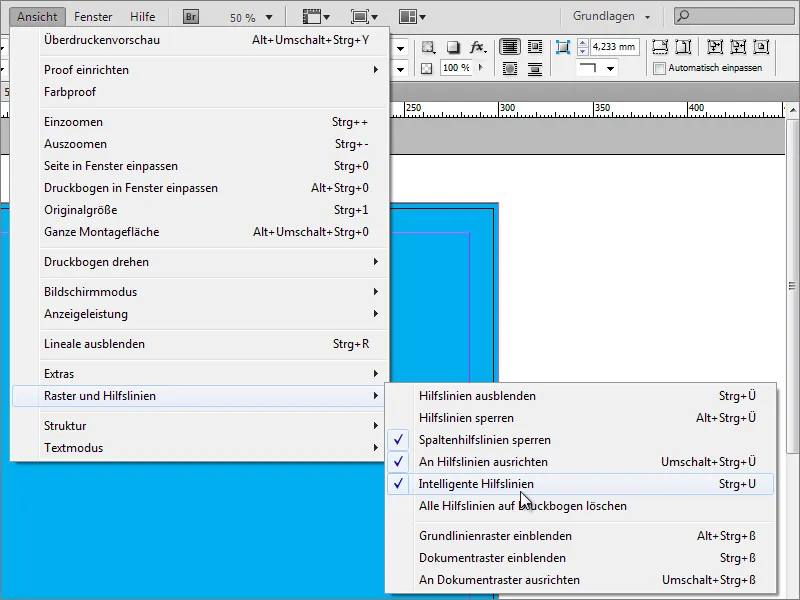Select no text wrap icon
This screenshot has width=800, height=600.
tap(510, 47)
